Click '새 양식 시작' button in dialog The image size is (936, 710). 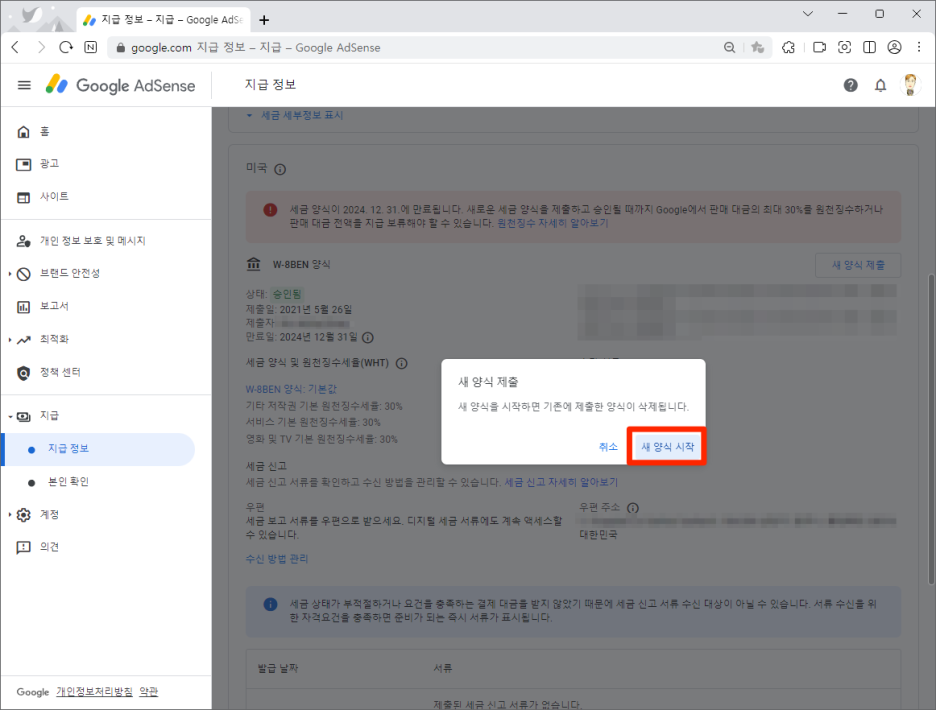pos(667,447)
